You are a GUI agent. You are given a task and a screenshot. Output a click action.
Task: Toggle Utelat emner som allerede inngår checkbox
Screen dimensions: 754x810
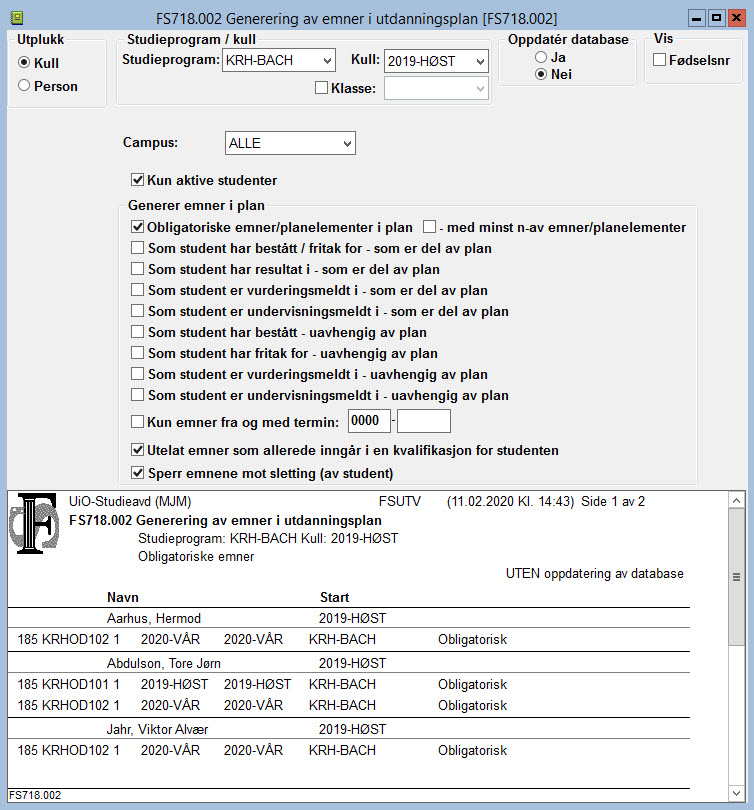pos(137,450)
